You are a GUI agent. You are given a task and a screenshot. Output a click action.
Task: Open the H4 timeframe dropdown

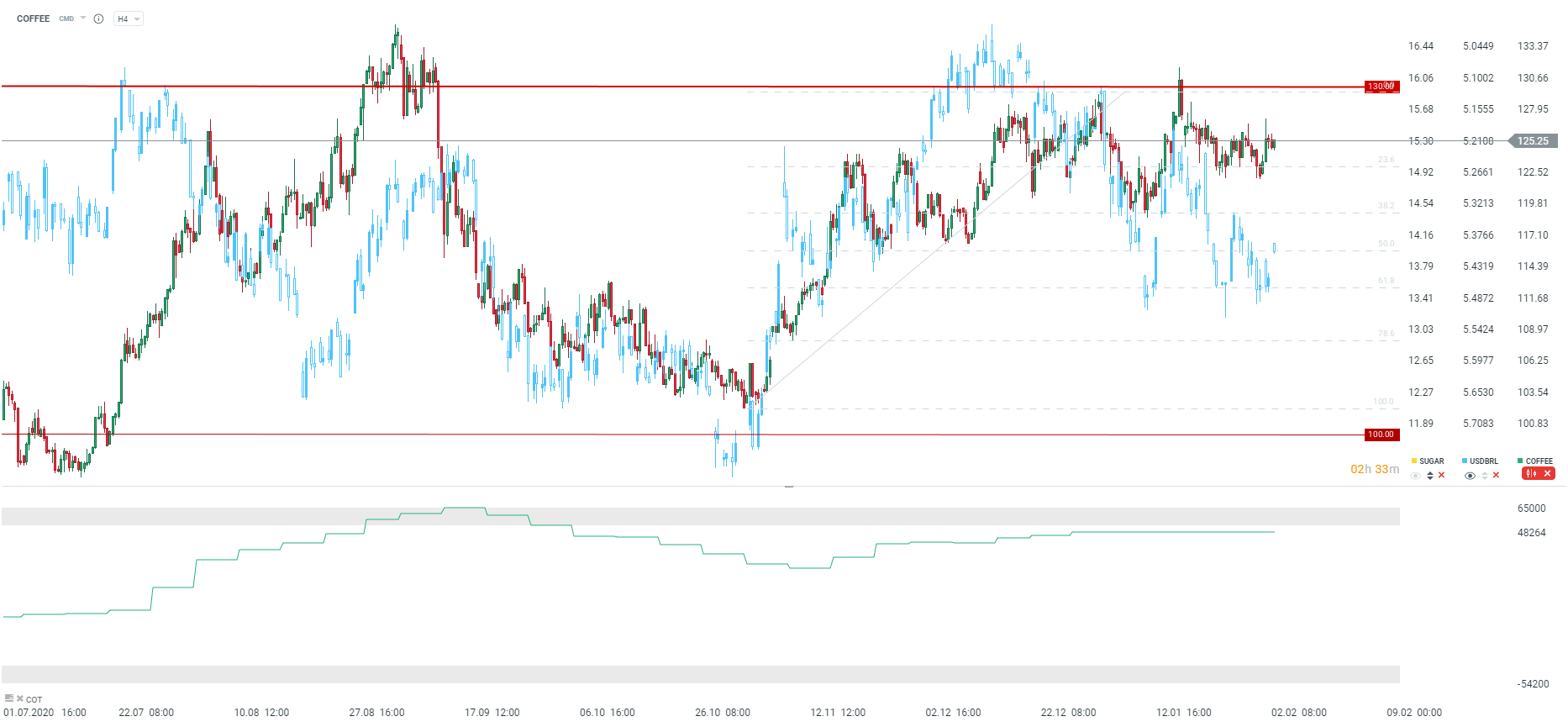pos(129,18)
